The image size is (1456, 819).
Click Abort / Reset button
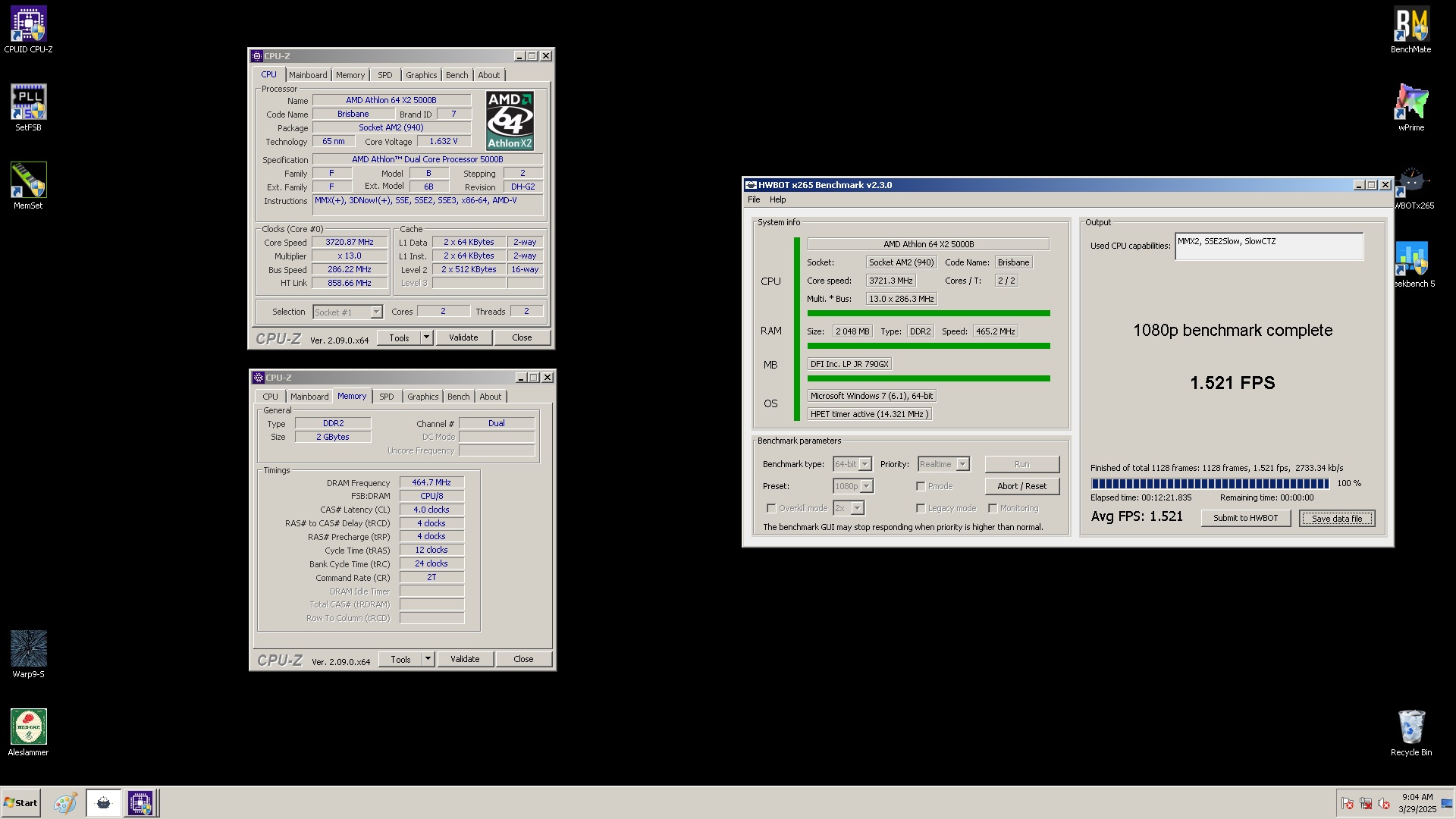tap(1021, 486)
